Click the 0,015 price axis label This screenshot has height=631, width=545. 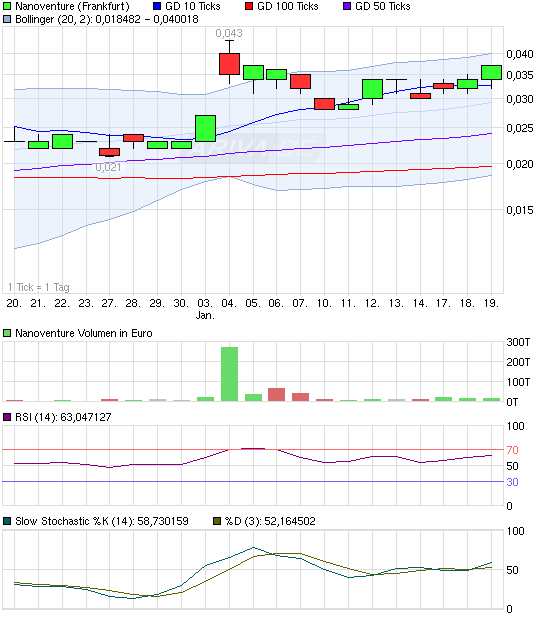(520, 210)
